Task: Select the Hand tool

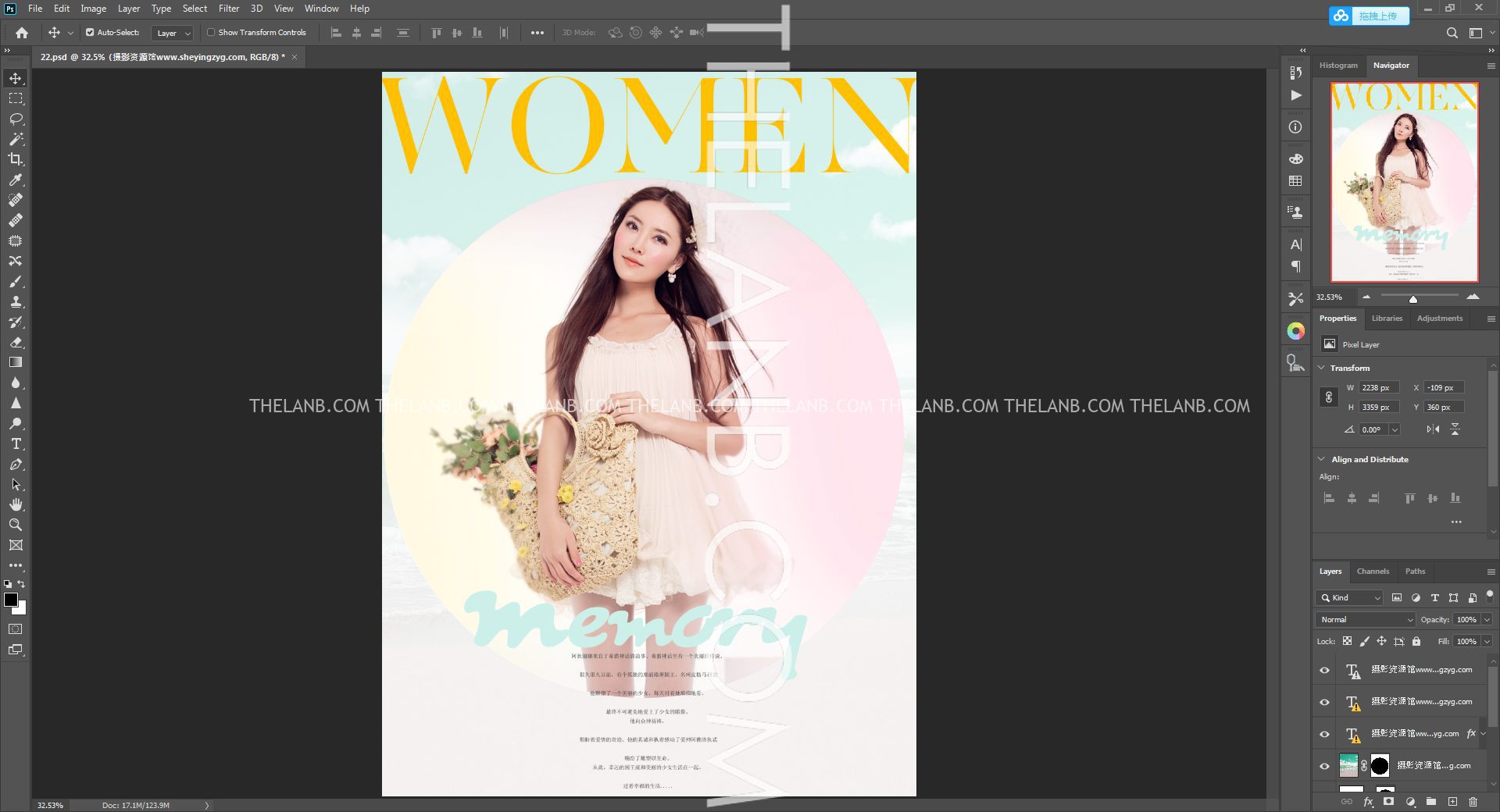Action: pos(16,504)
